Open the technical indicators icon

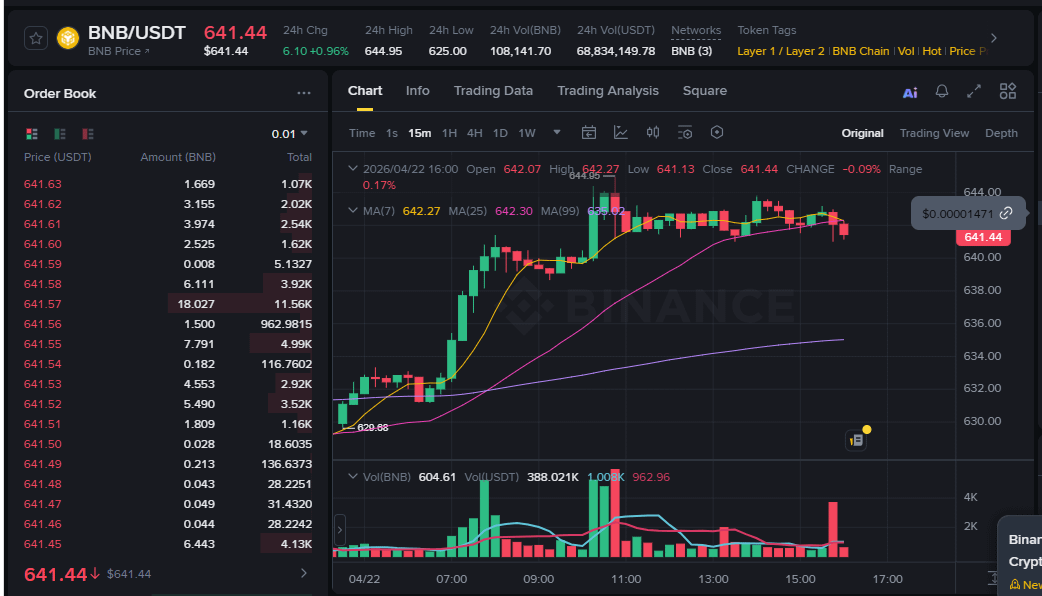[x=621, y=133]
